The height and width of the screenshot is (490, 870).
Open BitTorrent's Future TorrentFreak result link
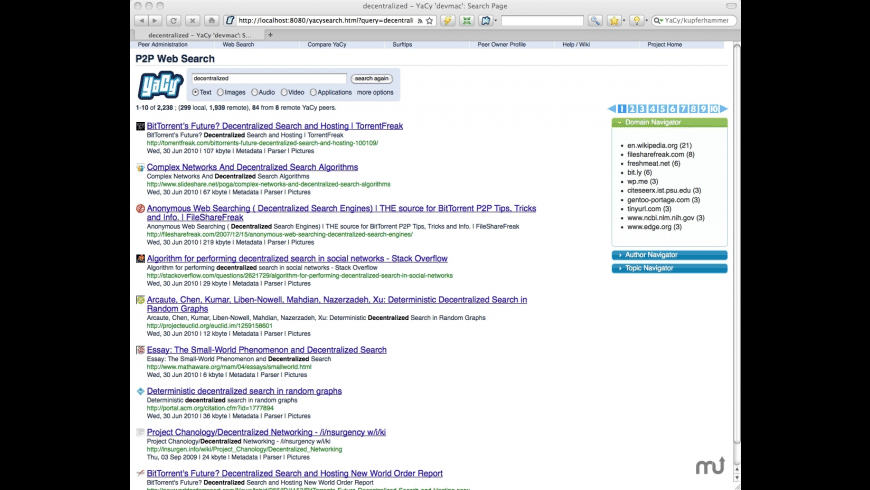coord(275,126)
